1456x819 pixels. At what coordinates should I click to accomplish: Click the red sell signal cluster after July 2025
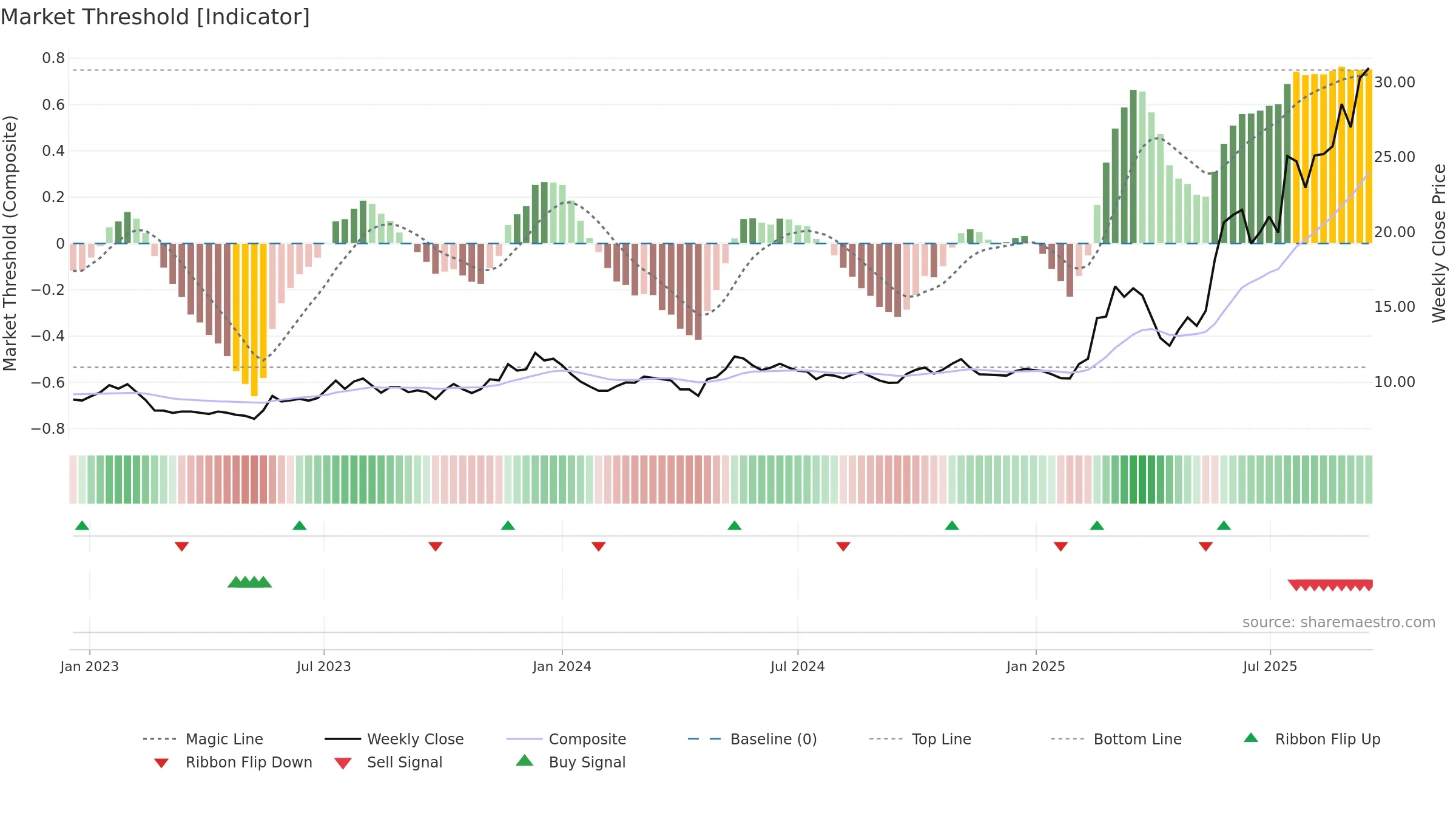pos(1330,585)
